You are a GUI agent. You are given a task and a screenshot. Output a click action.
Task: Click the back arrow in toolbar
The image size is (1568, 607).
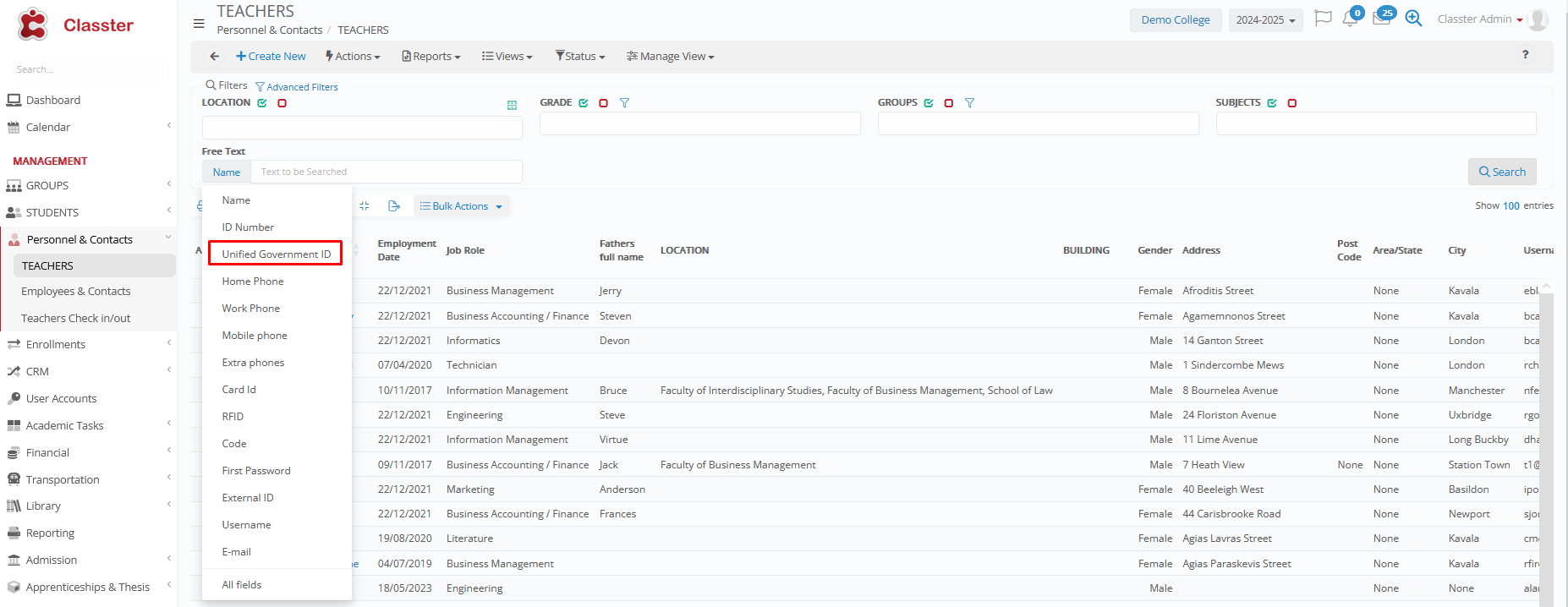point(215,57)
